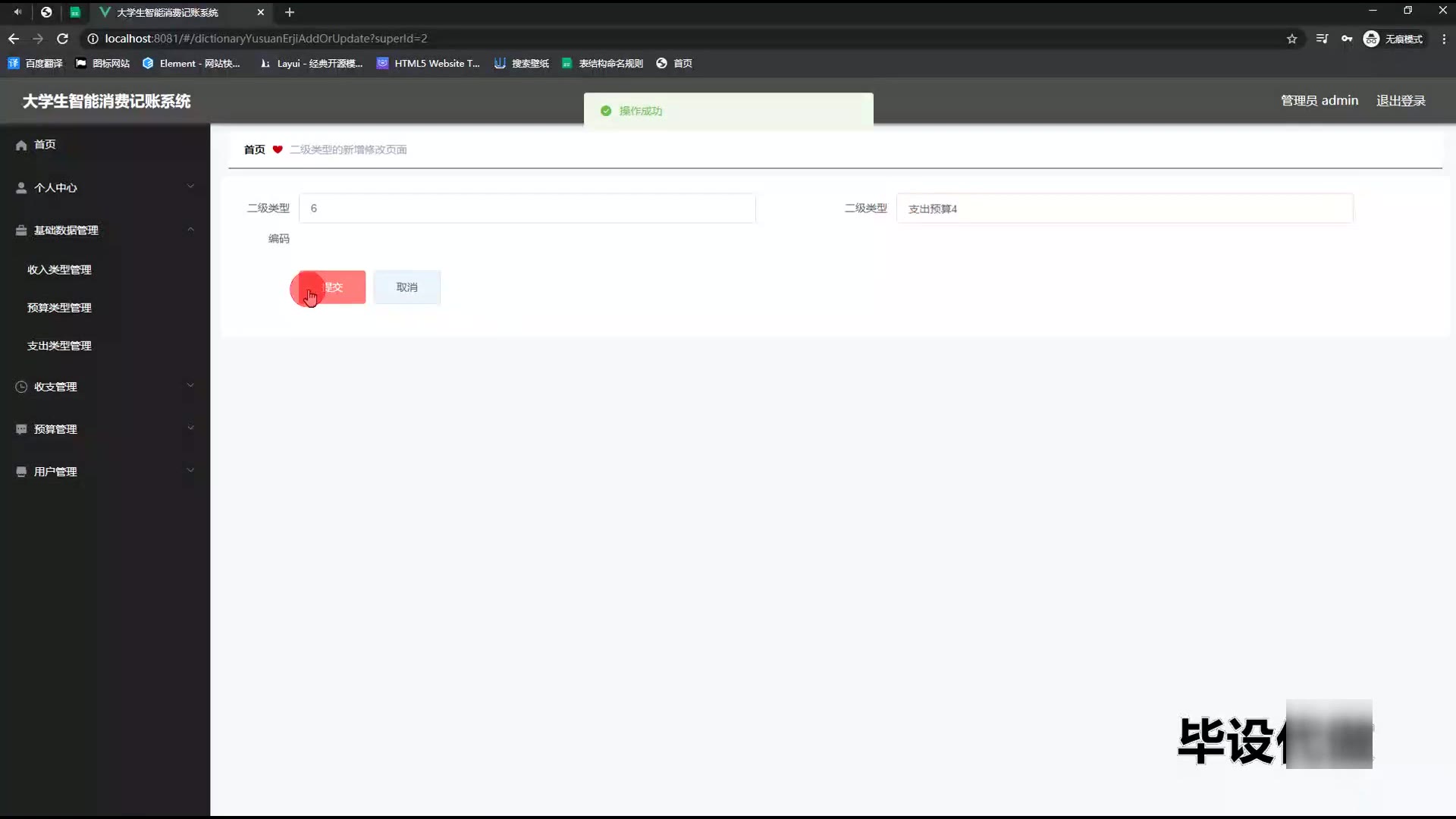Click the browser forward arrow
The image size is (1456, 819).
[x=38, y=39]
